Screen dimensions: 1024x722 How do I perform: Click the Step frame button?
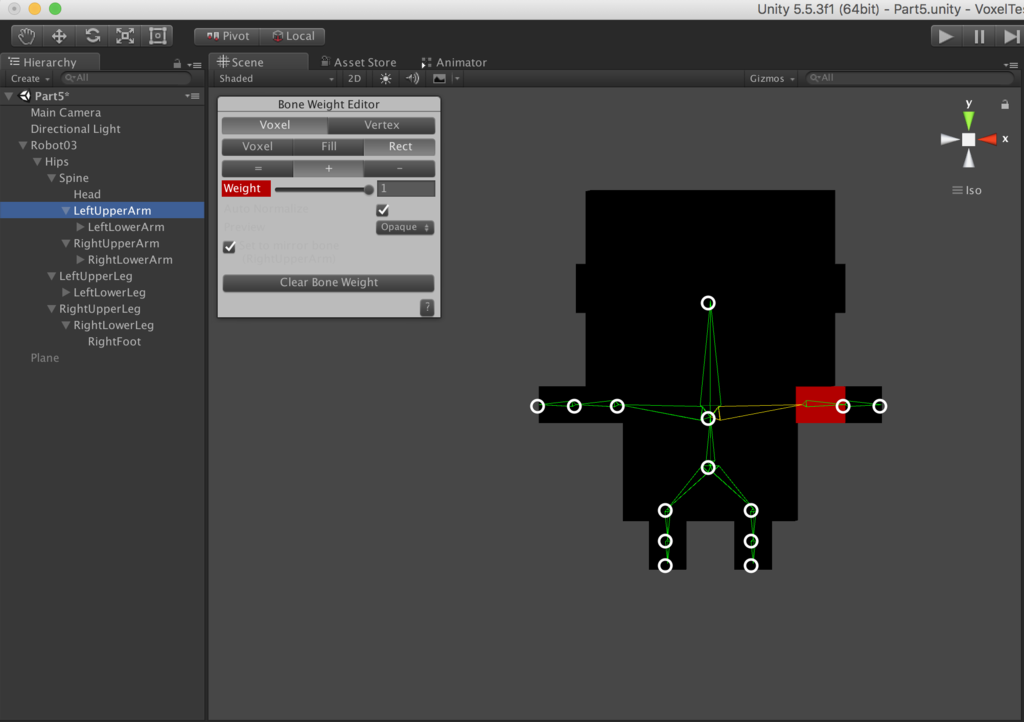click(1010, 36)
